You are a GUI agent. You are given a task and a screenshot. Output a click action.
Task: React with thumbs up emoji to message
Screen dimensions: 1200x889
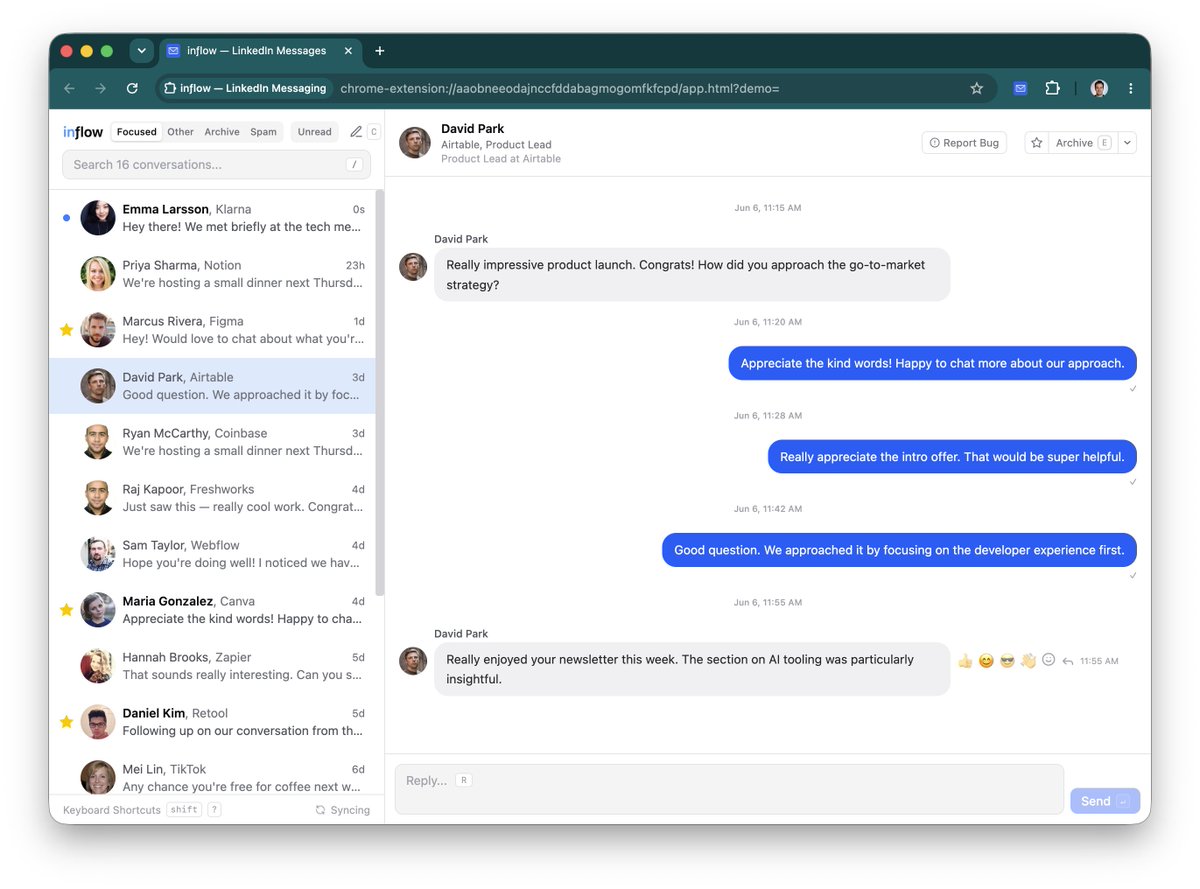965,661
